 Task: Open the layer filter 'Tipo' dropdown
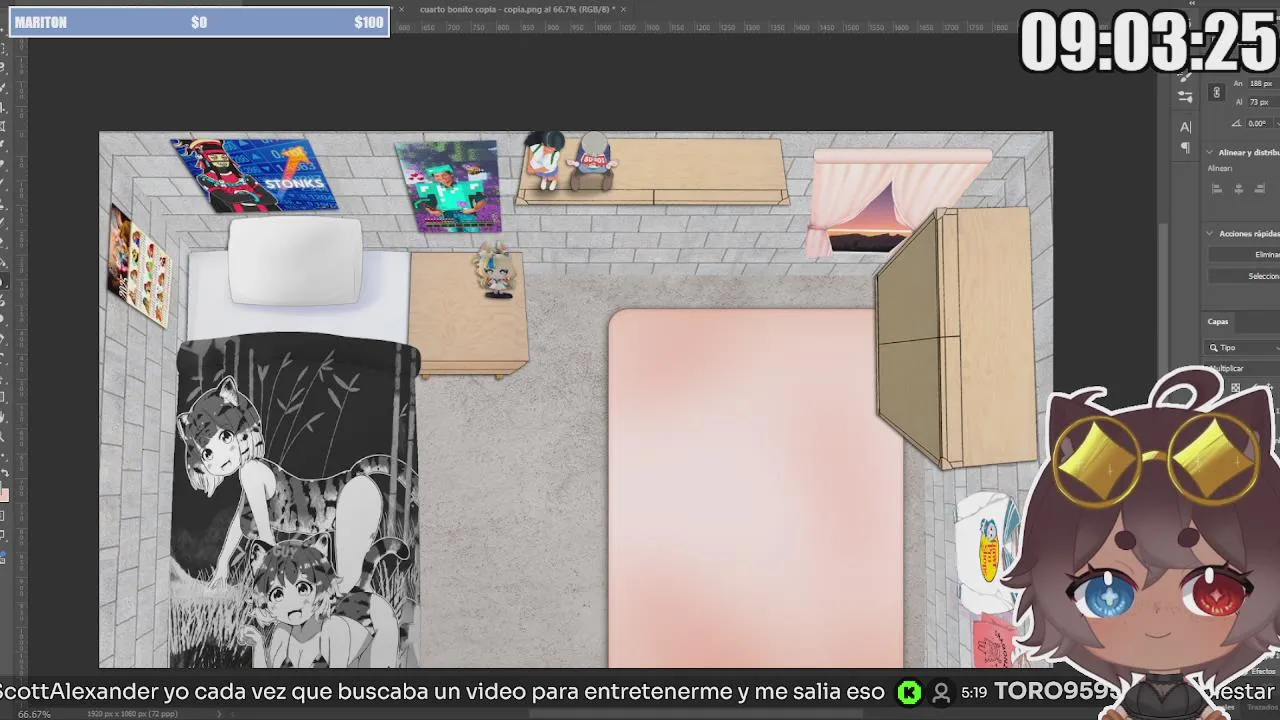(x=1243, y=347)
